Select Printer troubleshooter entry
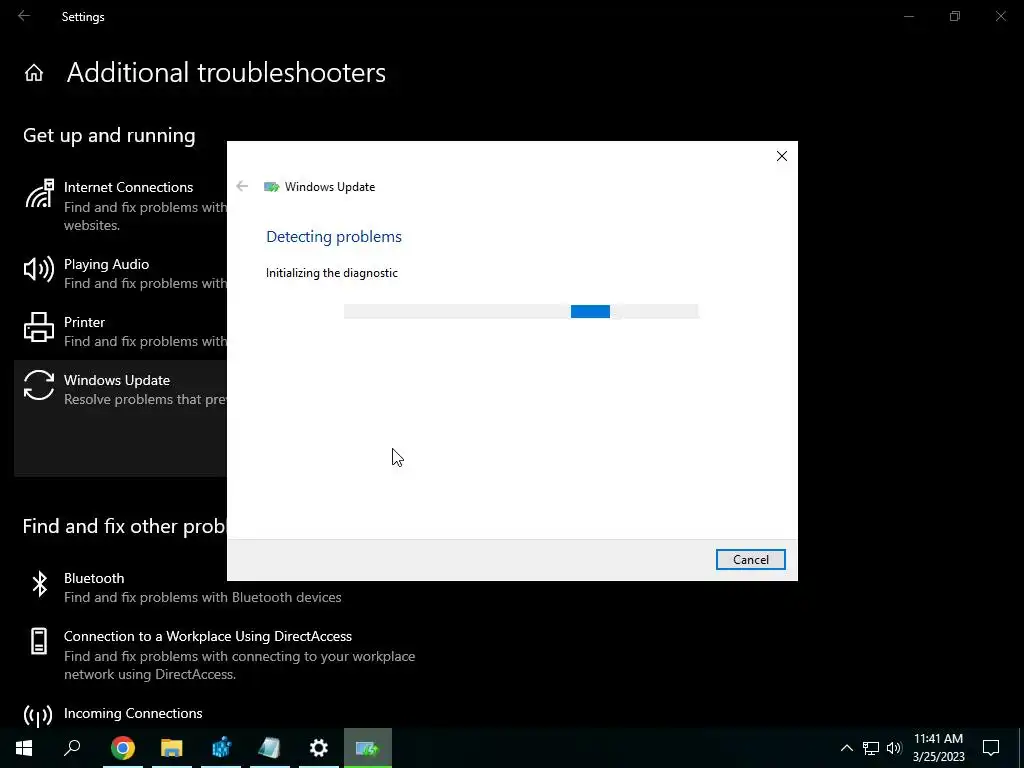The image size is (1024, 768). click(x=121, y=331)
